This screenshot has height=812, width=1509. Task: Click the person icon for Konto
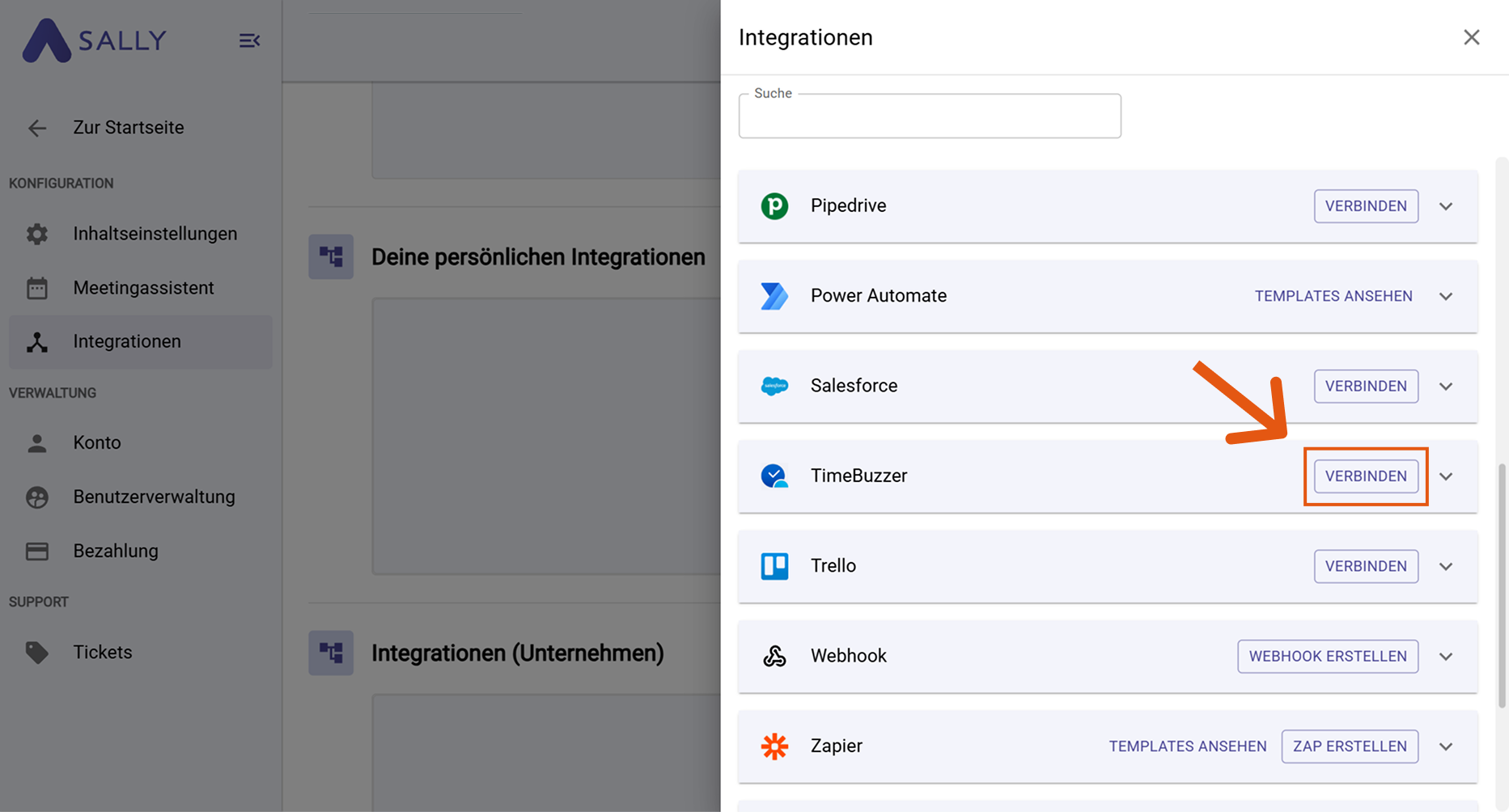pos(37,443)
